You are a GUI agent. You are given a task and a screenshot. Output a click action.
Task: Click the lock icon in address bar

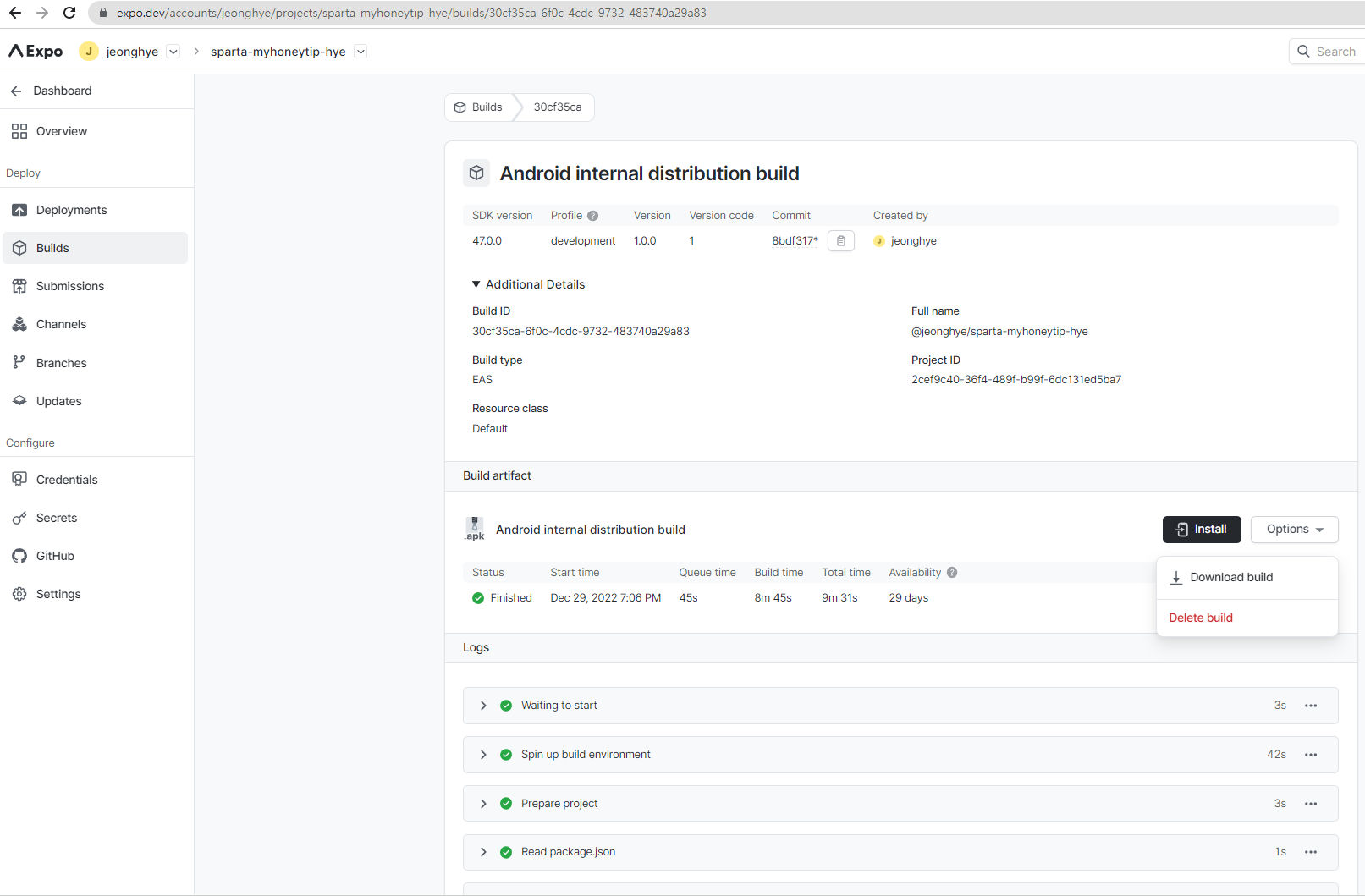(103, 13)
